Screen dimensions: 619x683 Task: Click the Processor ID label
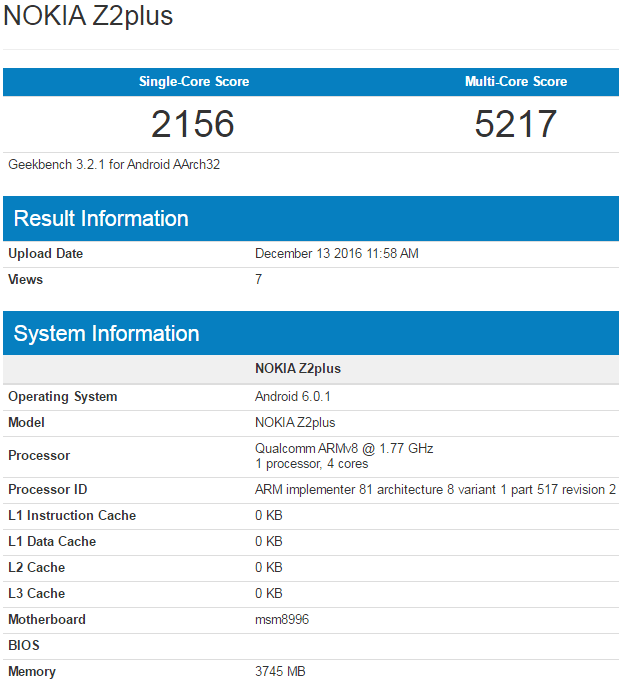click(x=48, y=490)
